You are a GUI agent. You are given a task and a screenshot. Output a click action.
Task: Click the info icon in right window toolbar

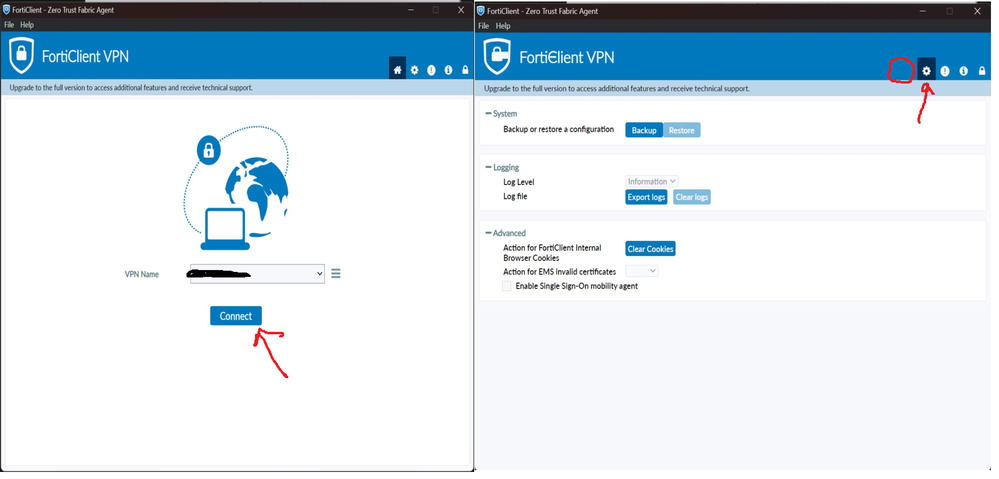pyautogui.click(x=963, y=71)
